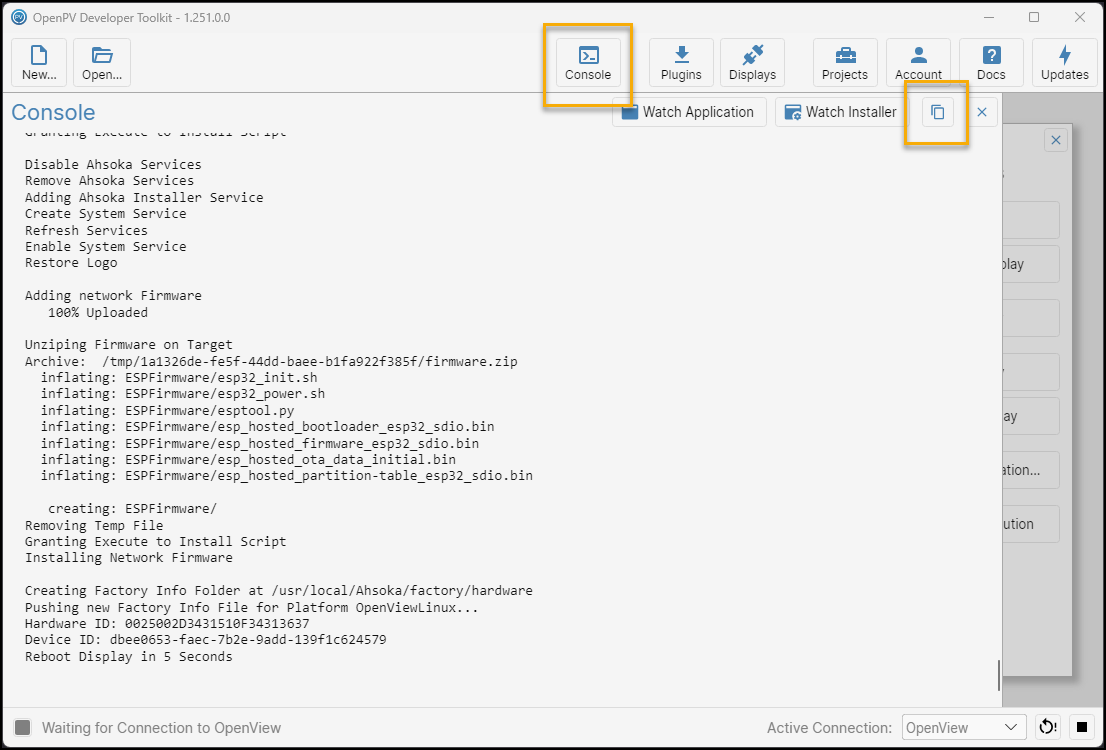Close the Console panel
The width and height of the screenshot is (1106, 750).
[x=982, y=112]
